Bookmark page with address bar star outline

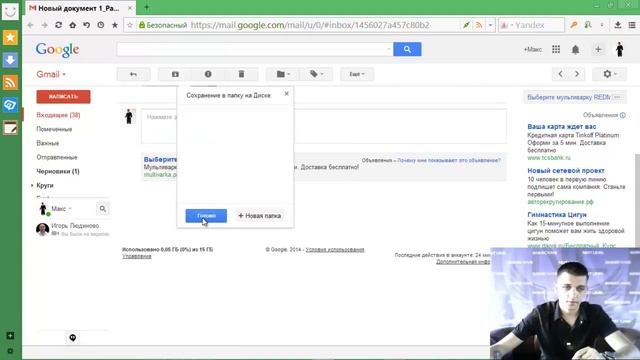tap(130, 25)
